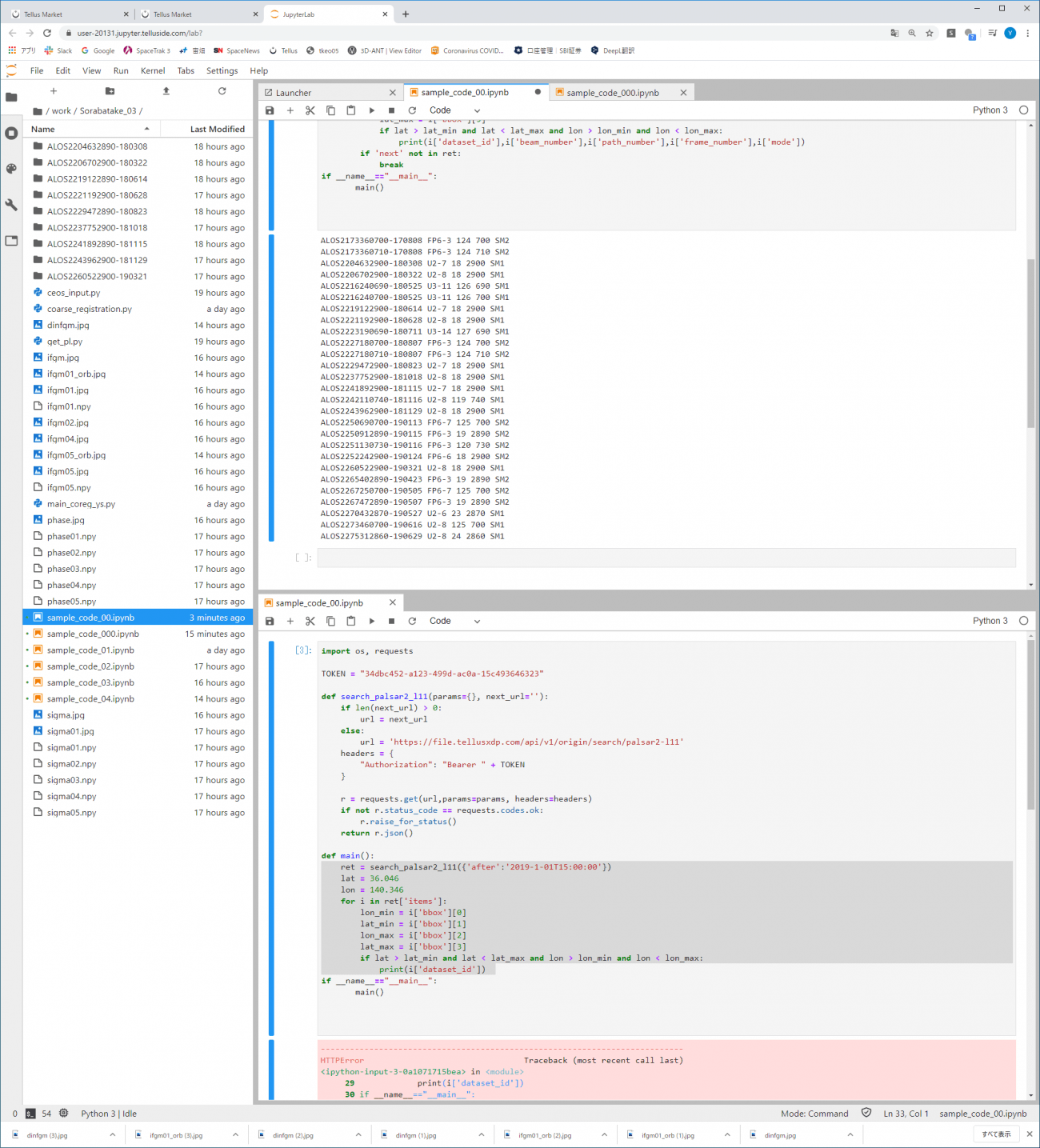
Task: Refresh the file list
Action: coord(222,91)
